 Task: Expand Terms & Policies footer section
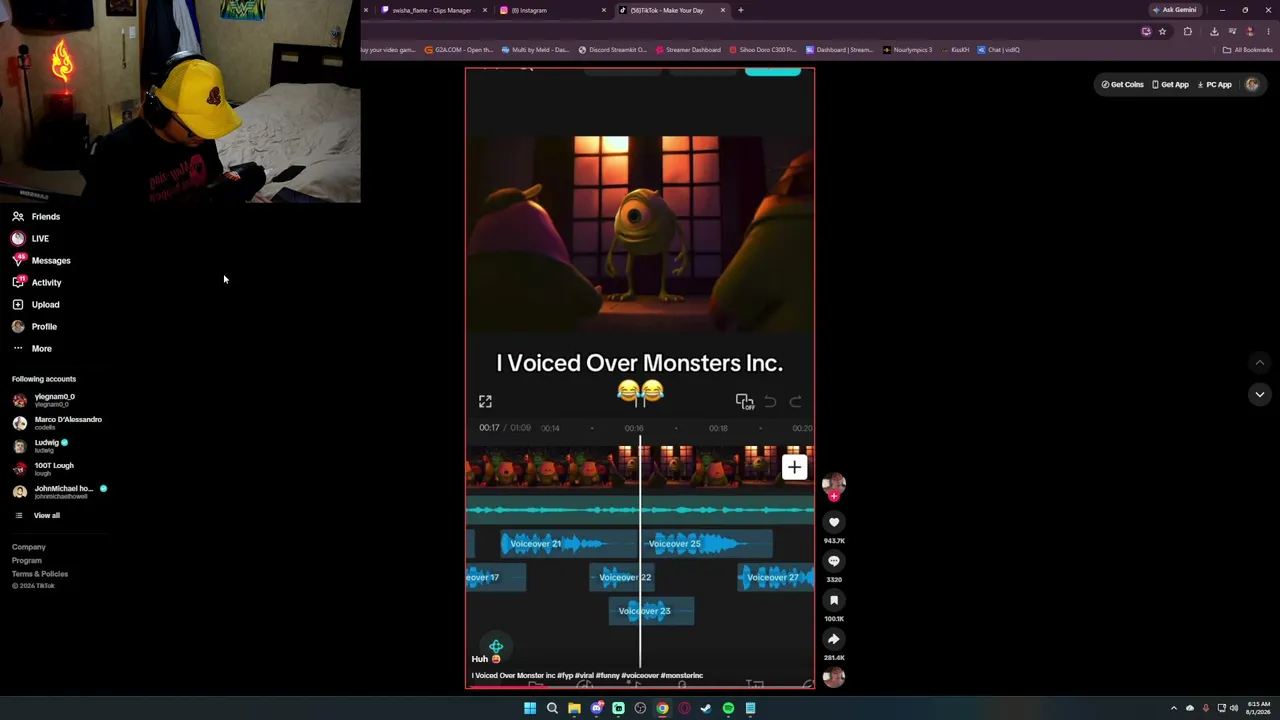click(40, 574)
